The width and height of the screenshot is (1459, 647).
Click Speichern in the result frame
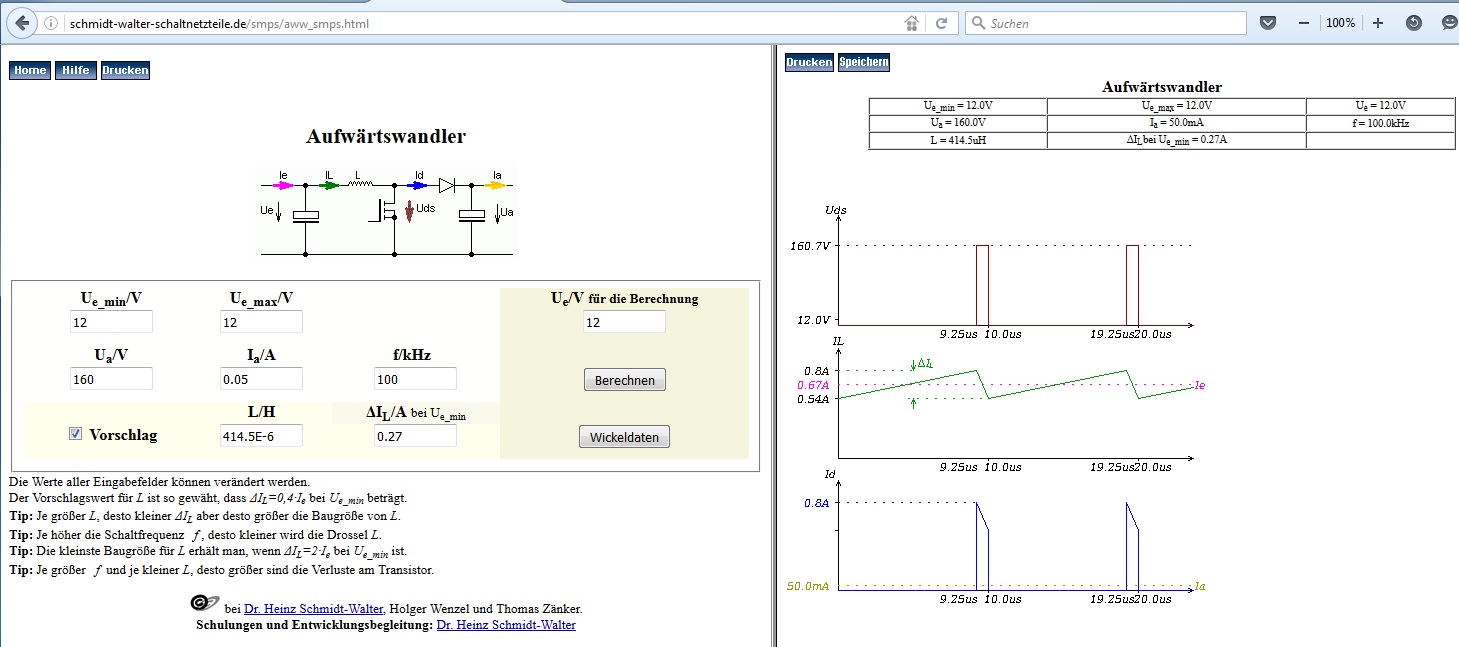(x=863, y=62)
